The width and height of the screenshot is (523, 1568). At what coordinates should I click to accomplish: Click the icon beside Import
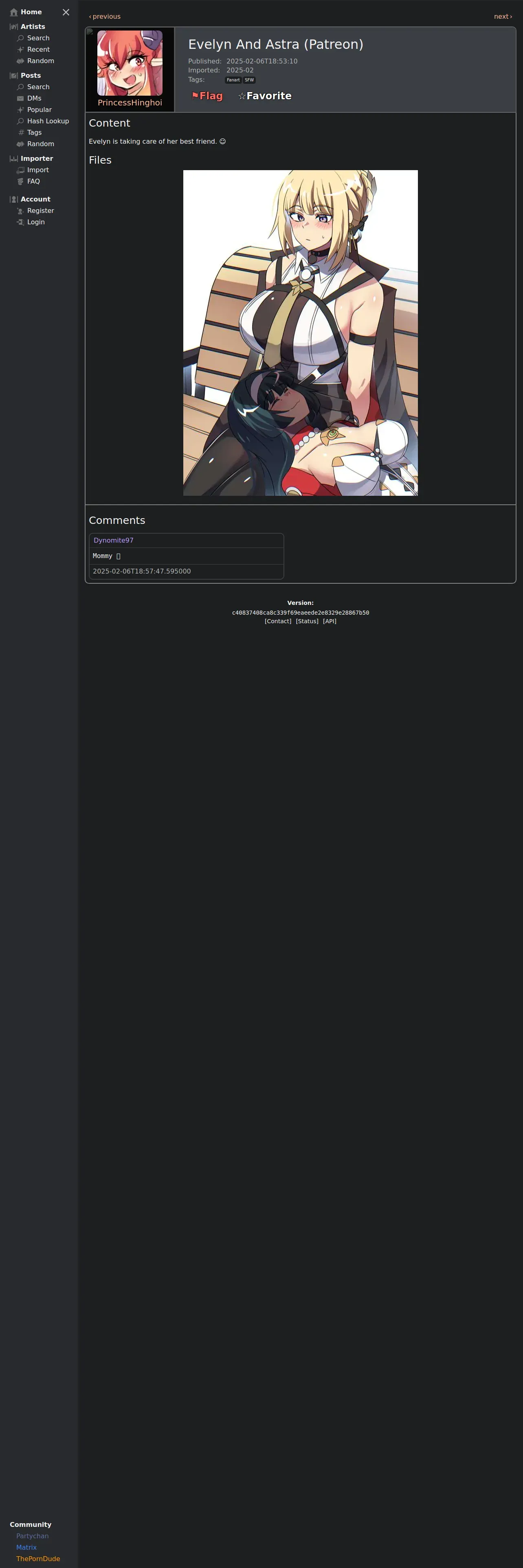point(21,171)
